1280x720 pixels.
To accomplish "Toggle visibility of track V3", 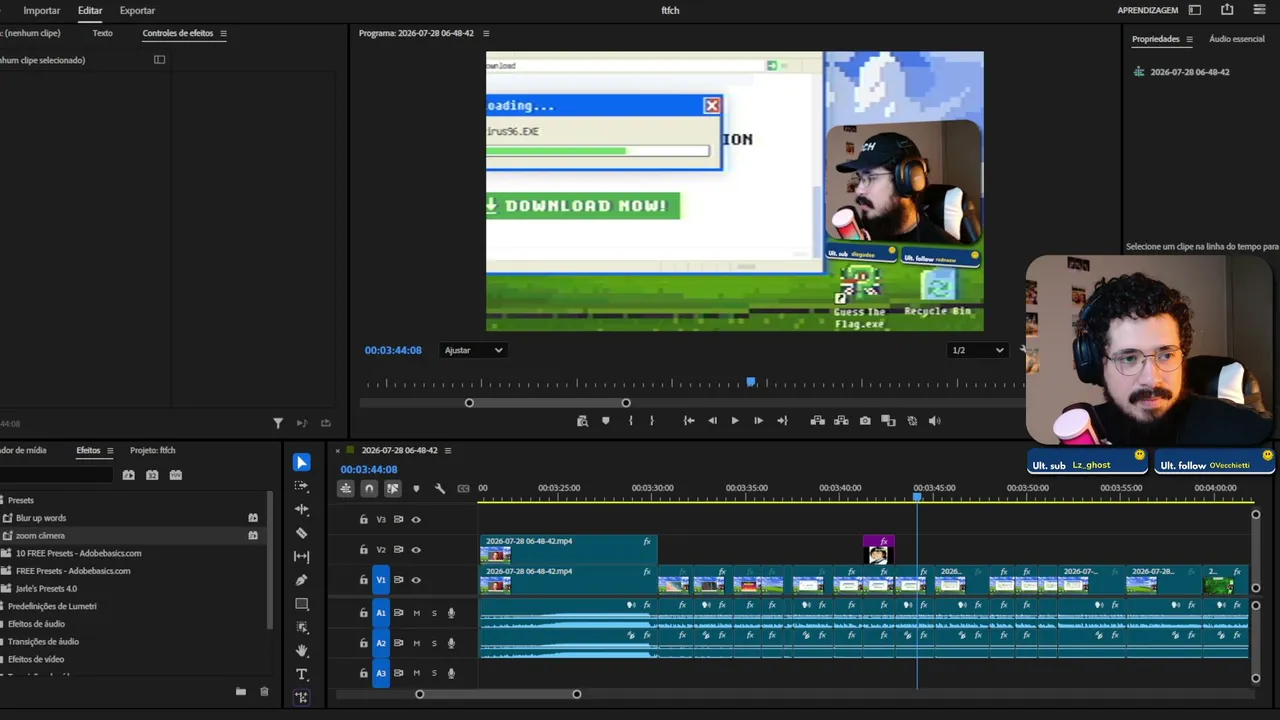I will point(416,519).
